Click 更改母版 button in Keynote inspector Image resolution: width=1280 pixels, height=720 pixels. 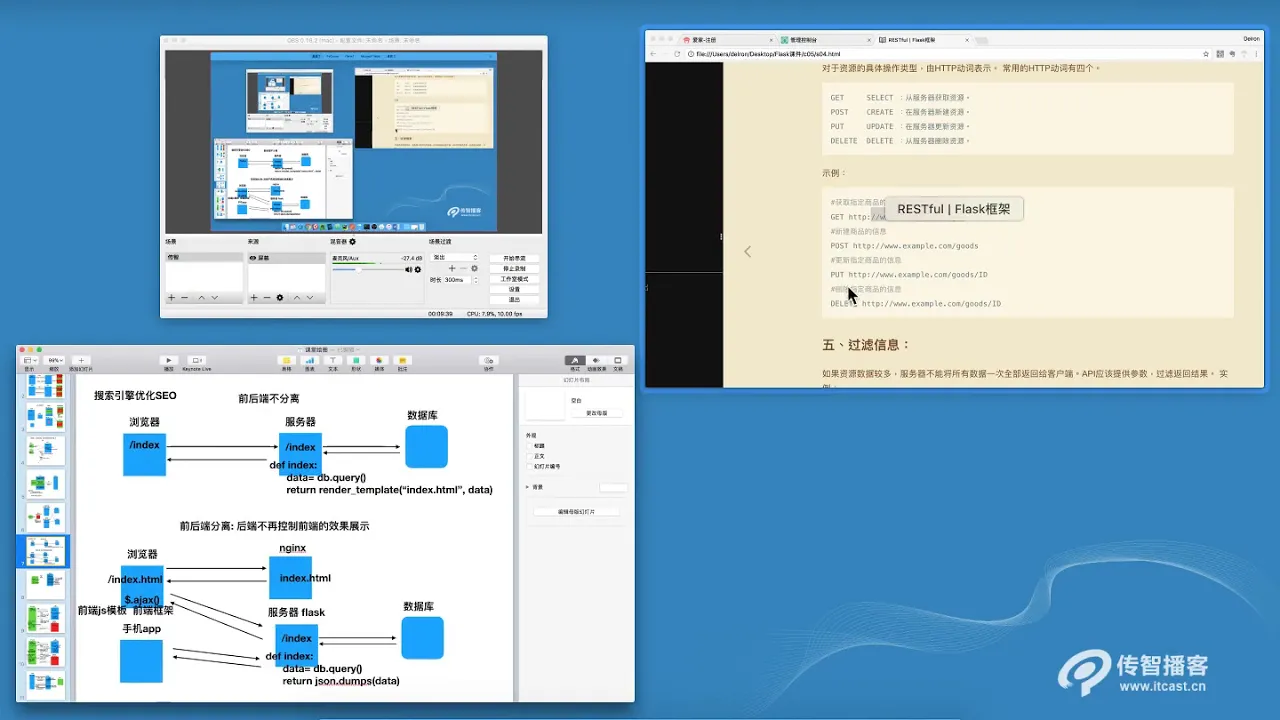(597, 413)
